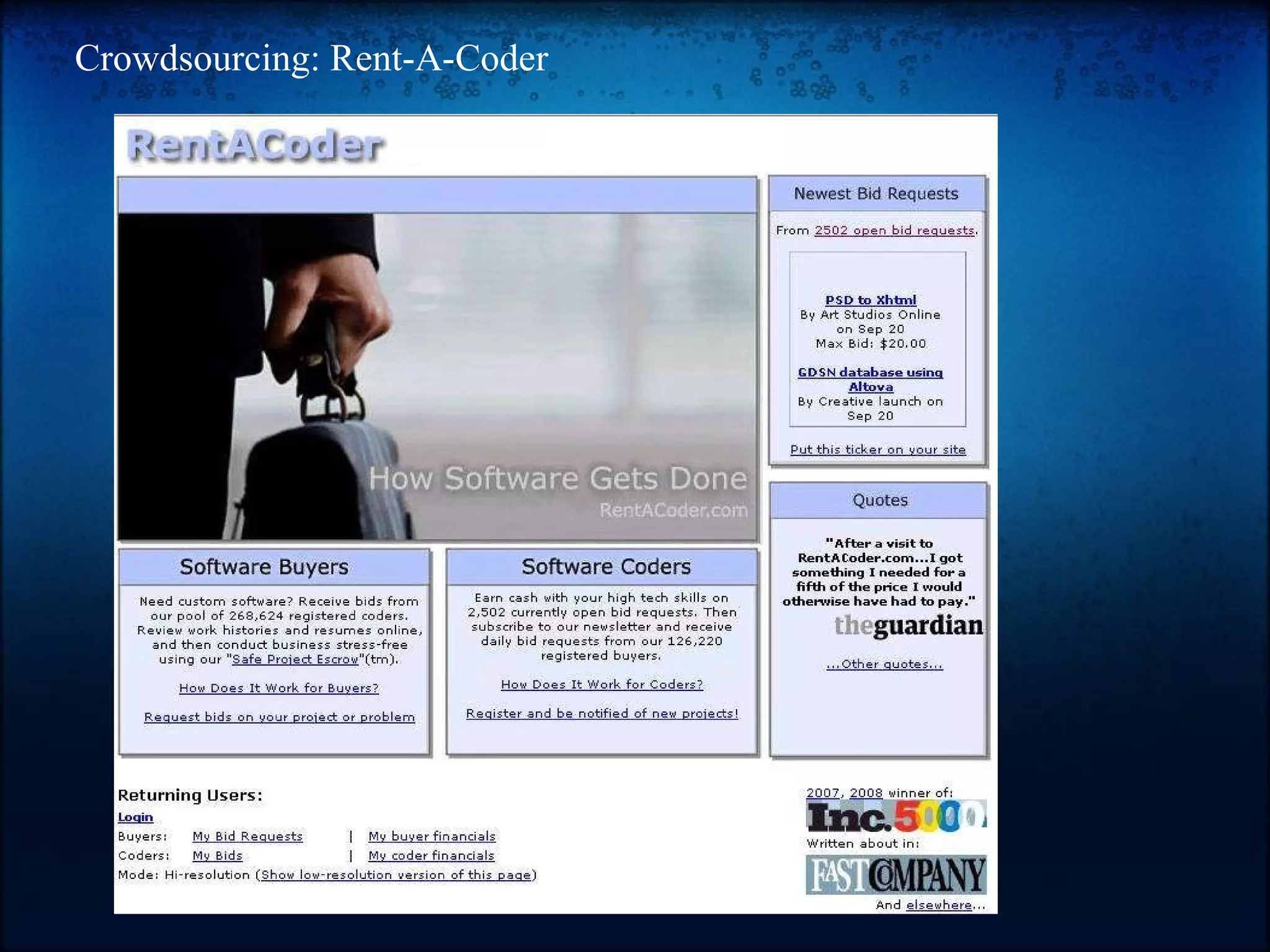Click the RentACoder logo

coord(255,146)
